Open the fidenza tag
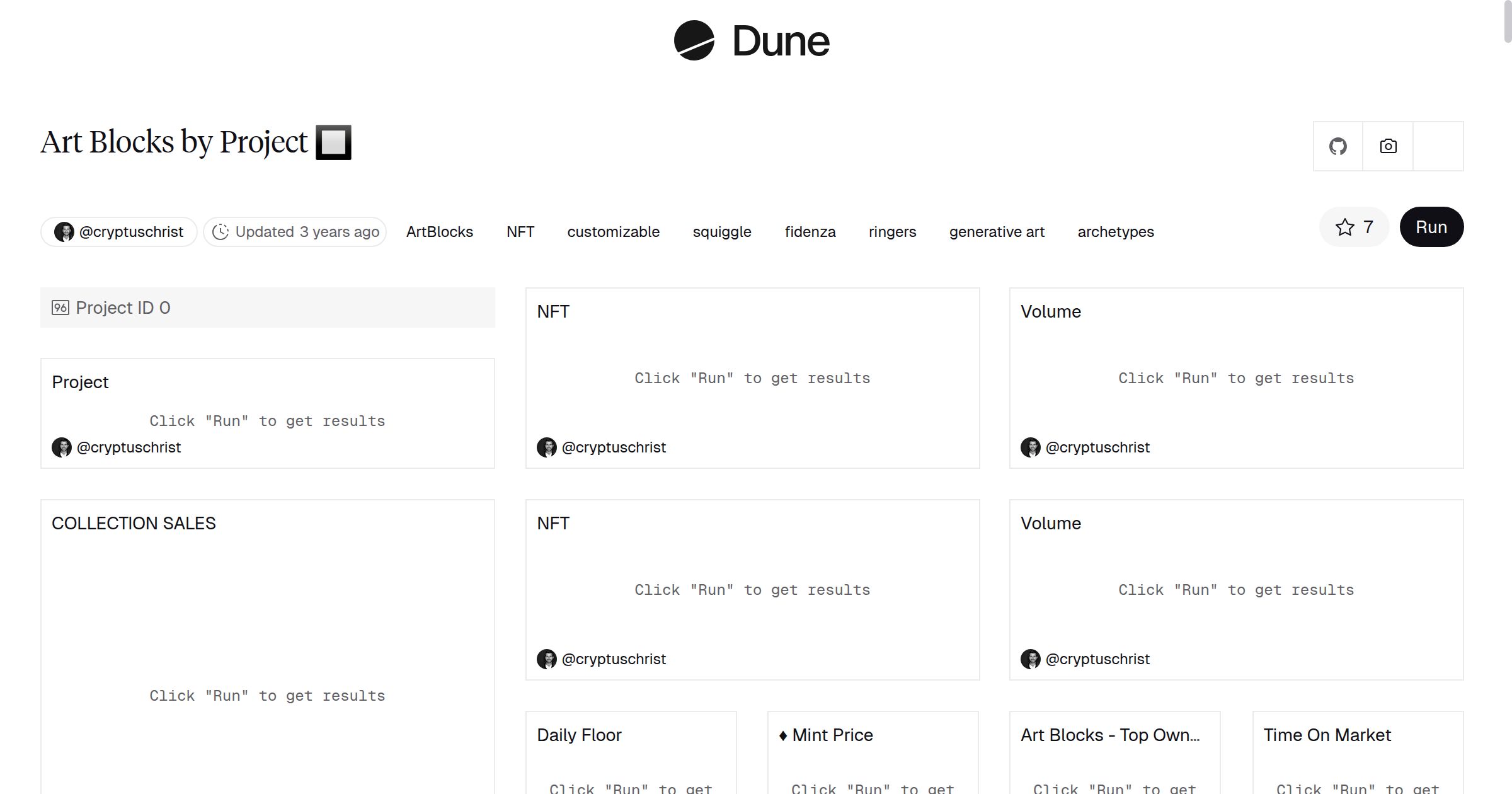 click(810, 232)
